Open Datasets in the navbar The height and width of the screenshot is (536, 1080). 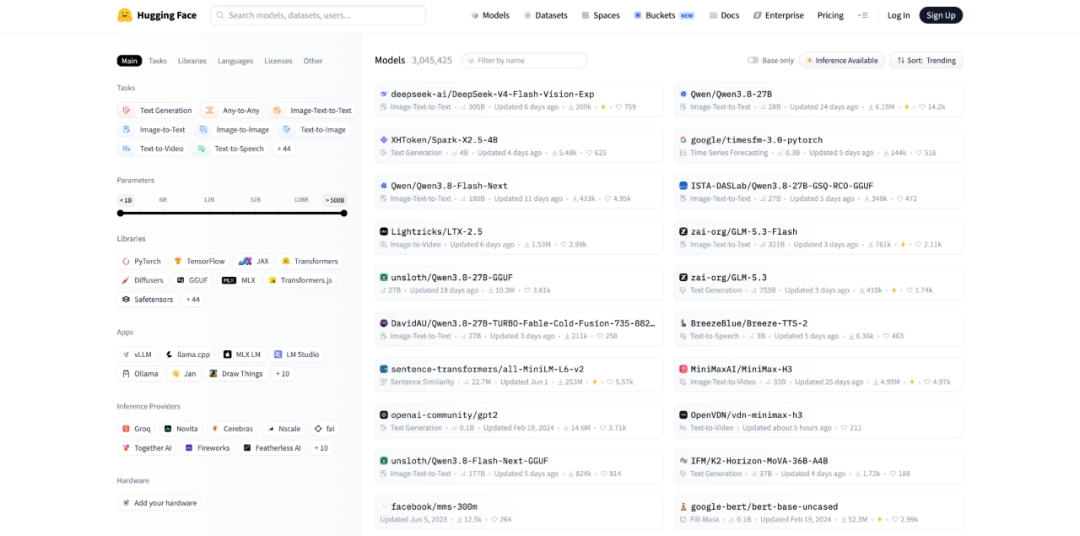(x=546, y=15)
